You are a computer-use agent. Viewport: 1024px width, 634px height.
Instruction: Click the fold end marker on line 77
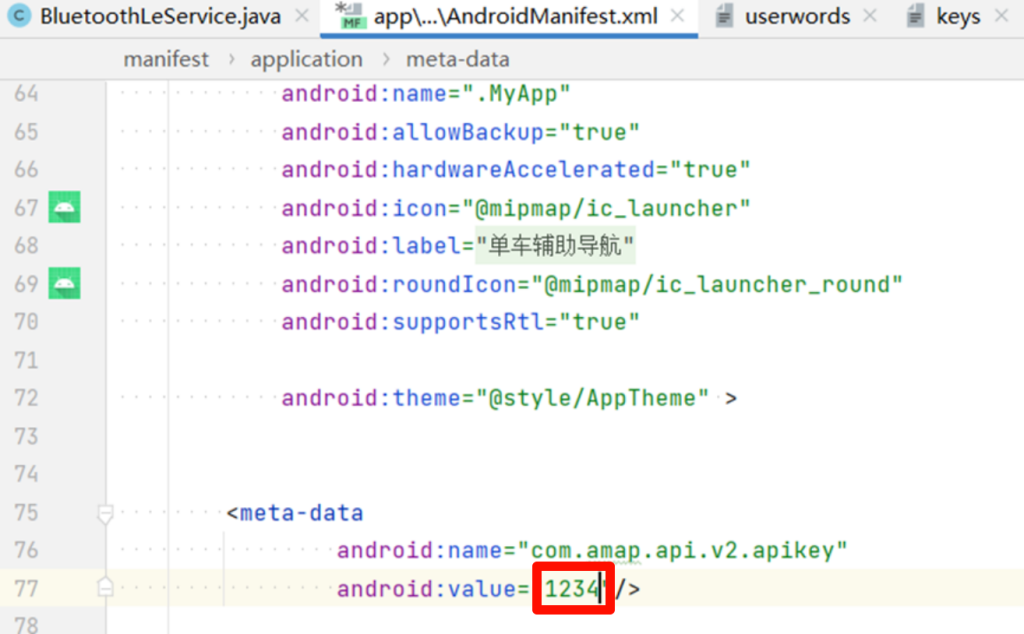[x=105, y=588]
